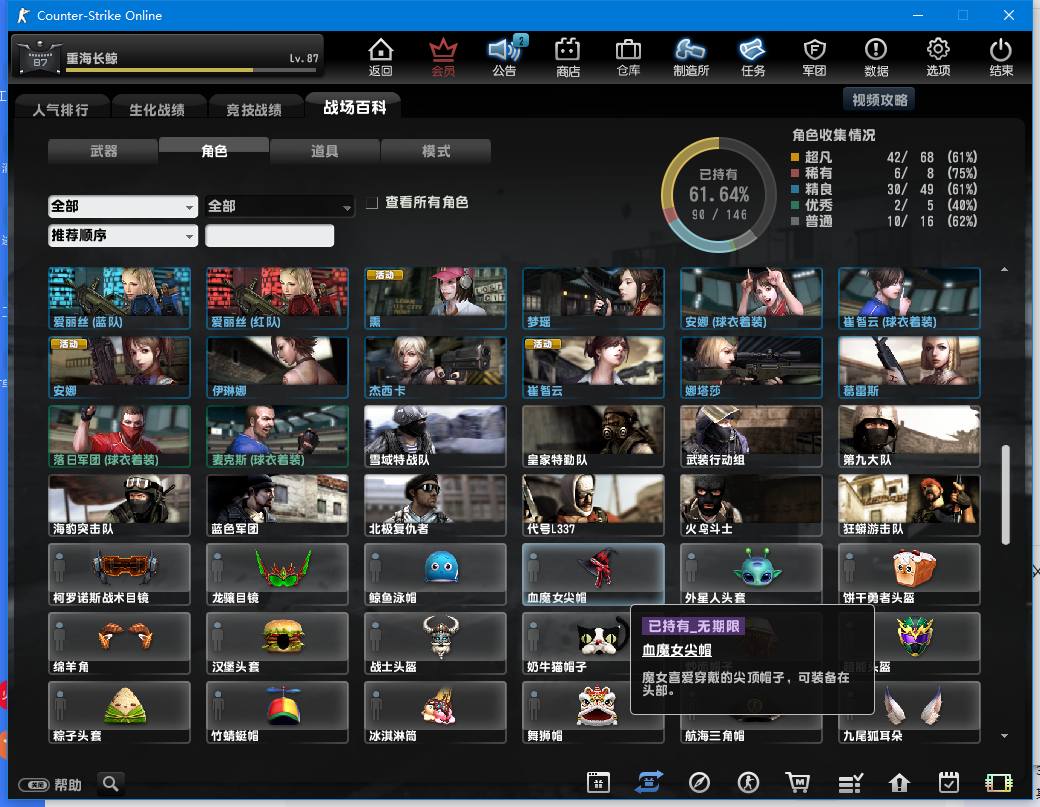Screen dimensions: 1040x807
Task: Select the 杰西卡 character card
Action: [435, 367]
